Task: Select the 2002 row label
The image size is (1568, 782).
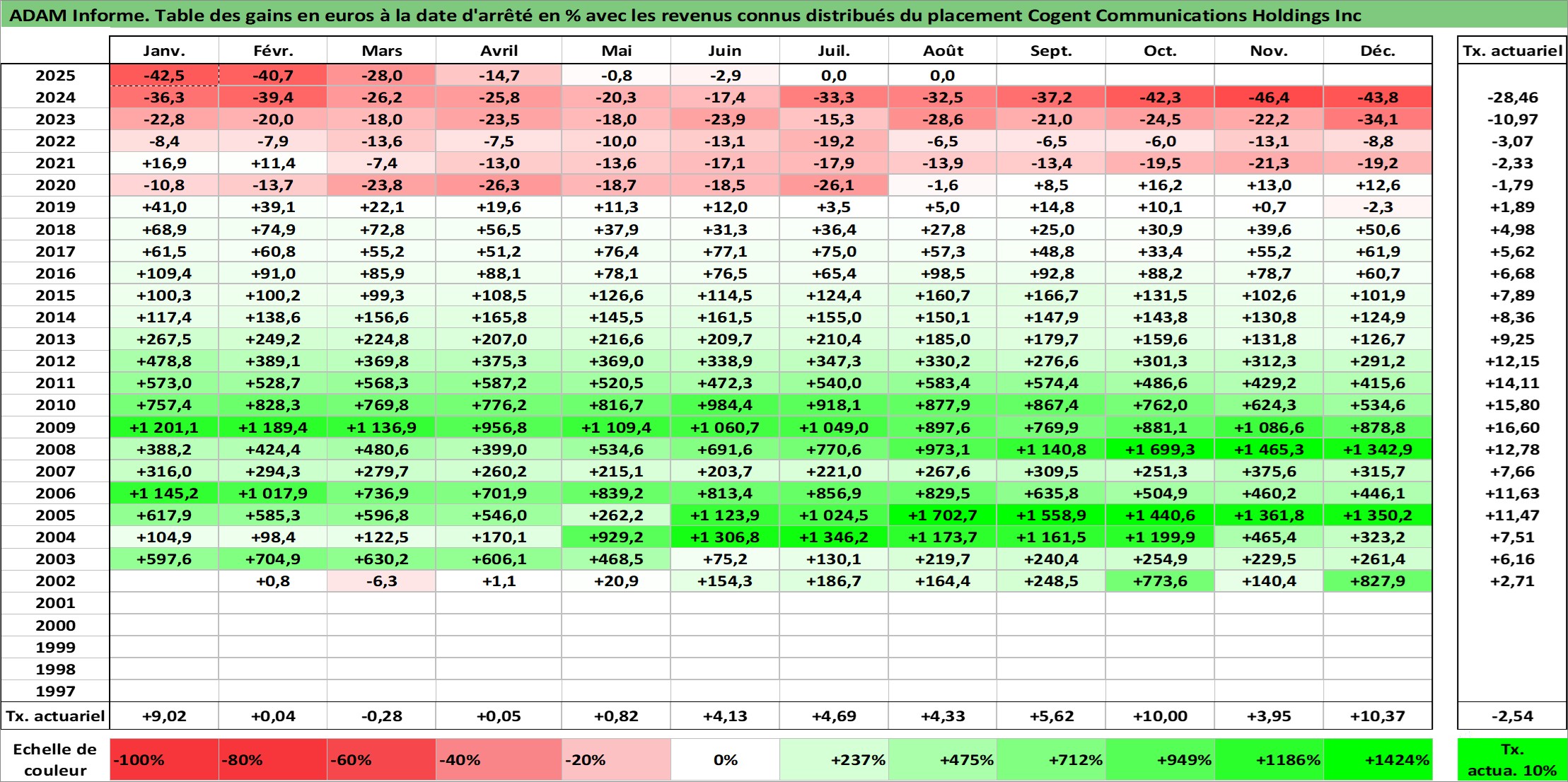Action: click(55, 581)
